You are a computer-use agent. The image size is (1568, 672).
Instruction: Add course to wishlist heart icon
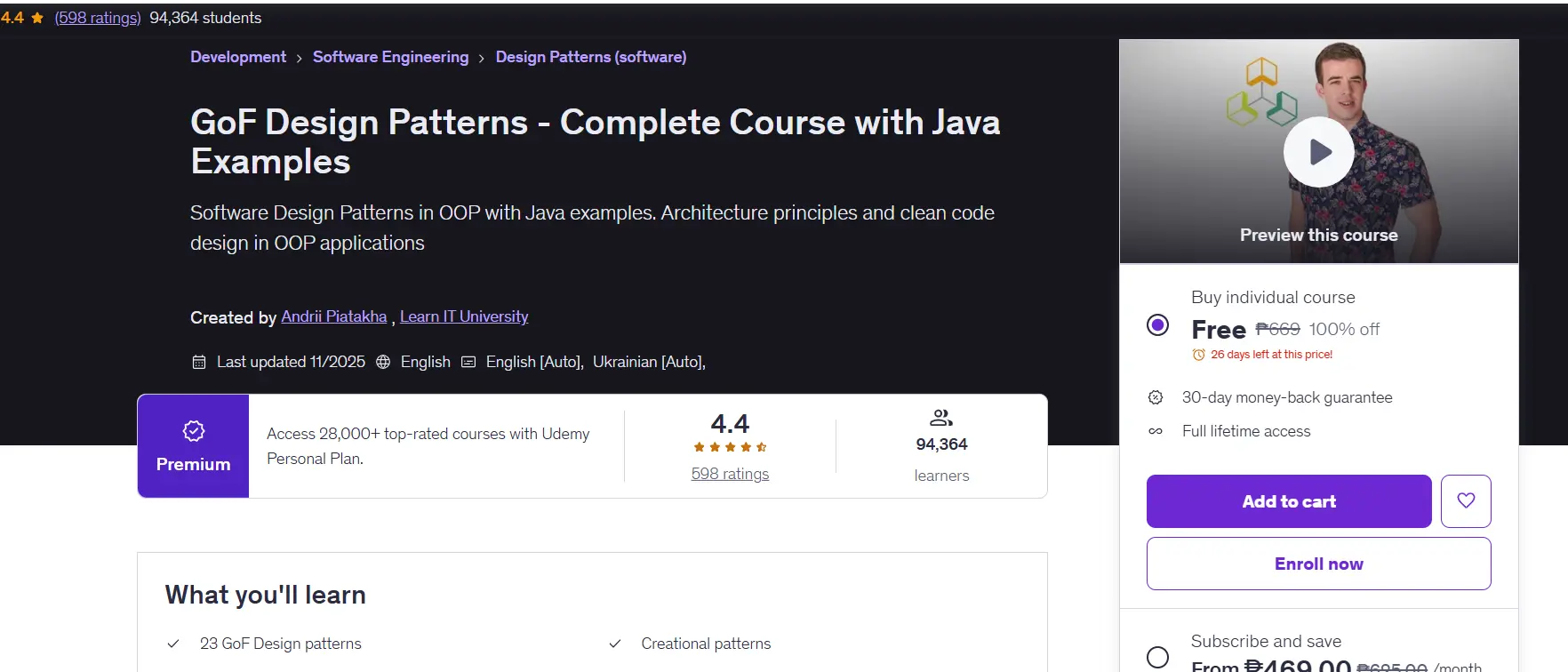pos(1466,501)
